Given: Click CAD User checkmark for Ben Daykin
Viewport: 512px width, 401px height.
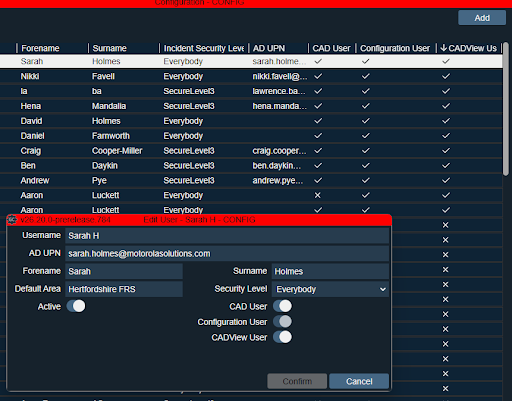Looking at the screenshot, I should 318,165.
